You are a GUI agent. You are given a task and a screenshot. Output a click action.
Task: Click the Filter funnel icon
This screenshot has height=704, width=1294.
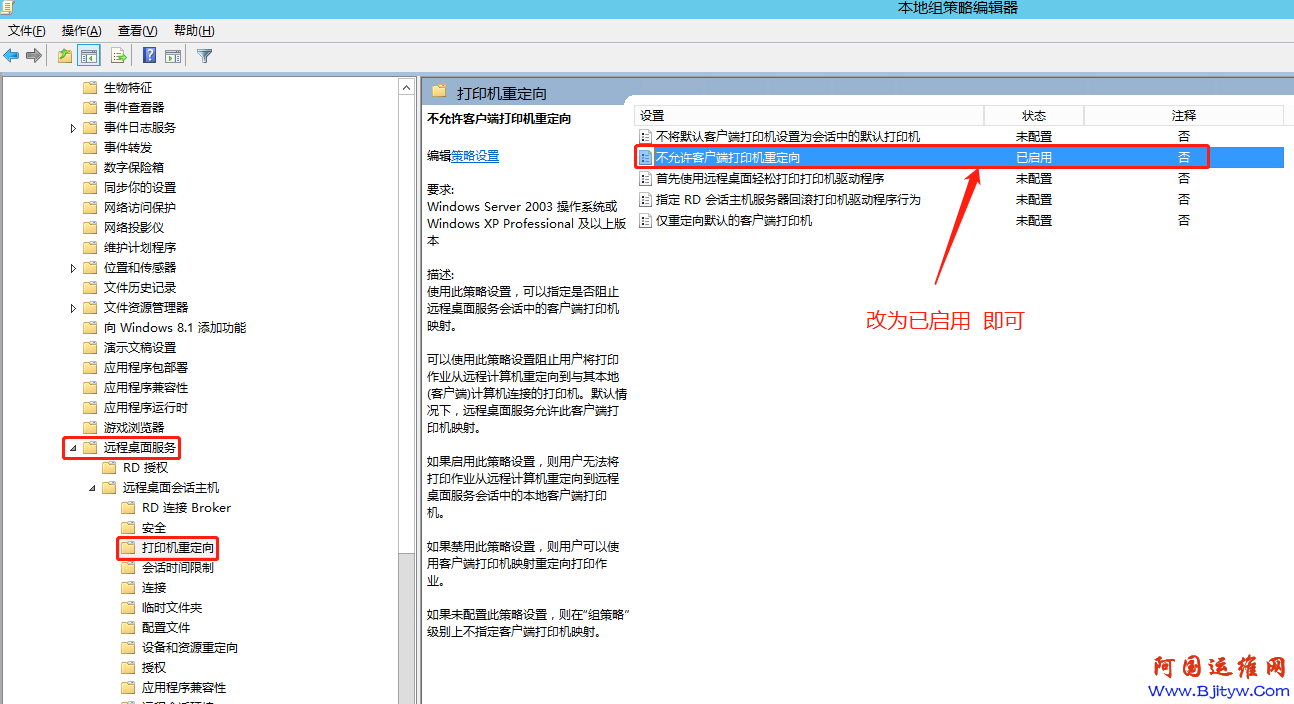pos(205,56)
